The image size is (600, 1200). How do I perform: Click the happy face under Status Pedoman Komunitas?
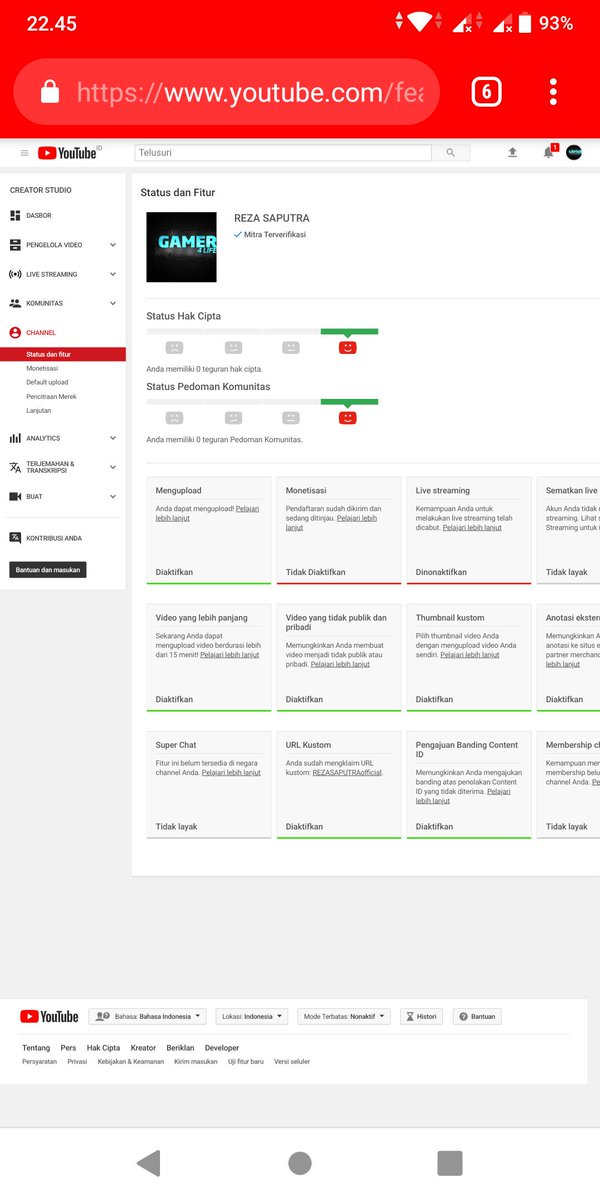347,418
